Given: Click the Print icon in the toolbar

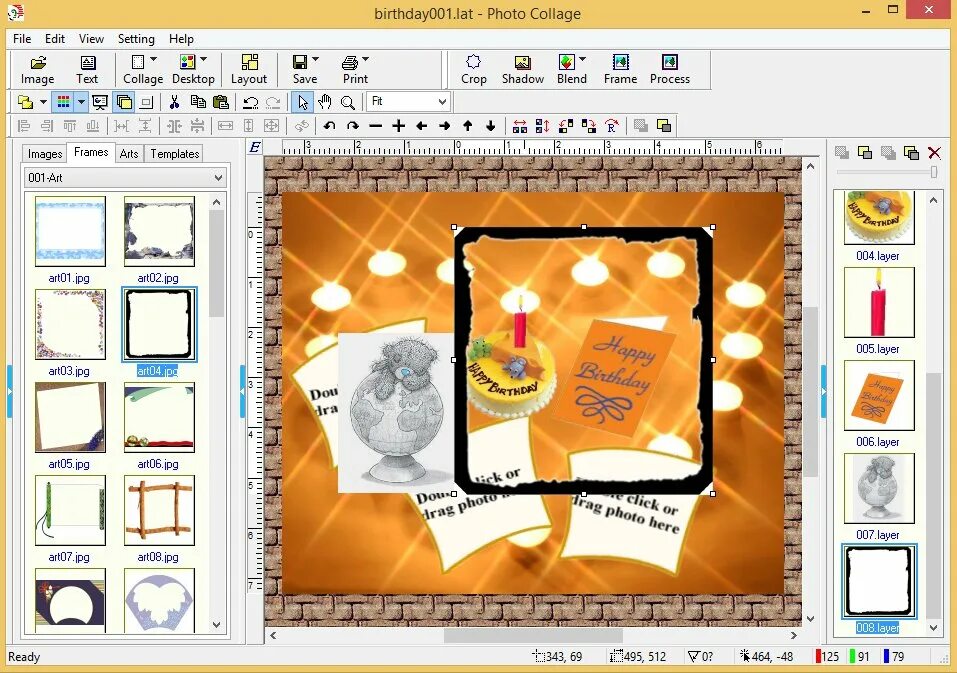Looking at the screenshot, I should (x=350, y=62).
